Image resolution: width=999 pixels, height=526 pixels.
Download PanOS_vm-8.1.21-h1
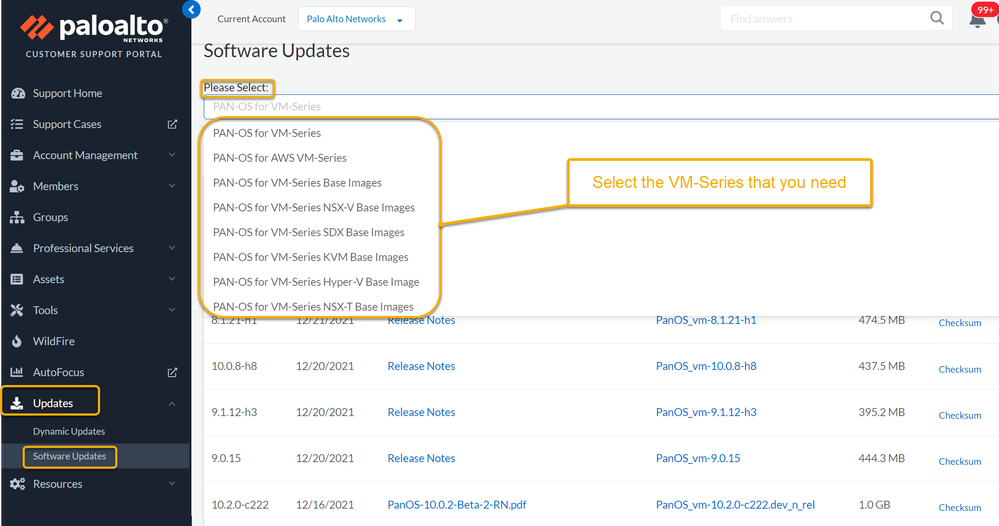click(706, 320)
